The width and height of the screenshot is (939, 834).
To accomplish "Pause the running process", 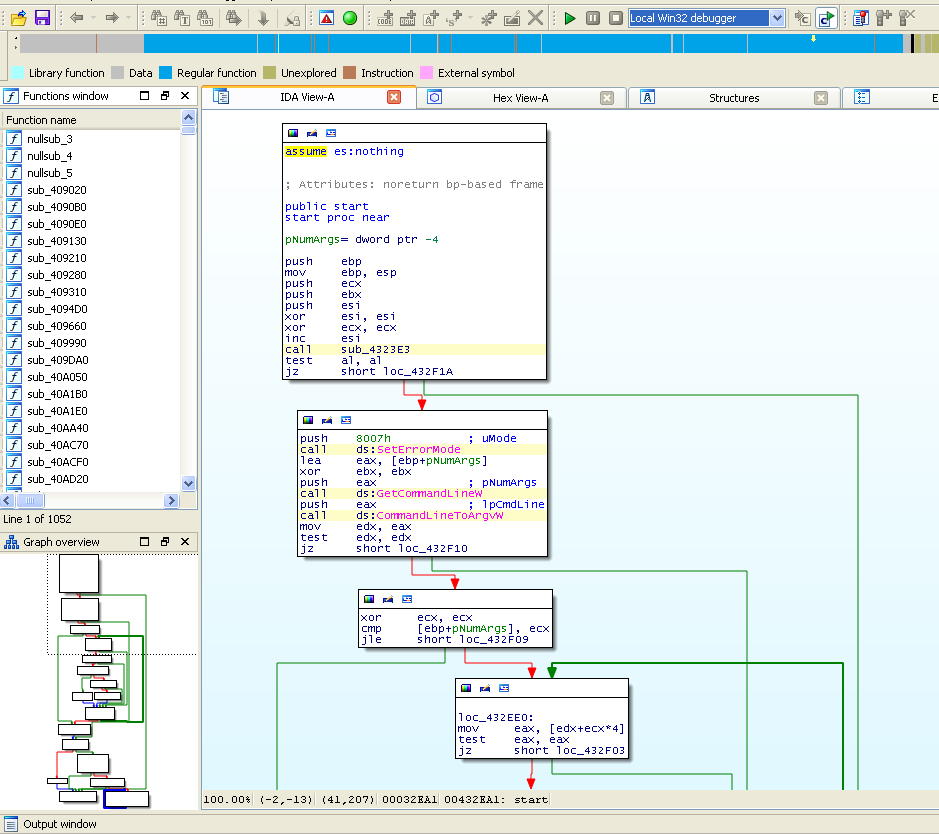I will (x=593, y=18).
